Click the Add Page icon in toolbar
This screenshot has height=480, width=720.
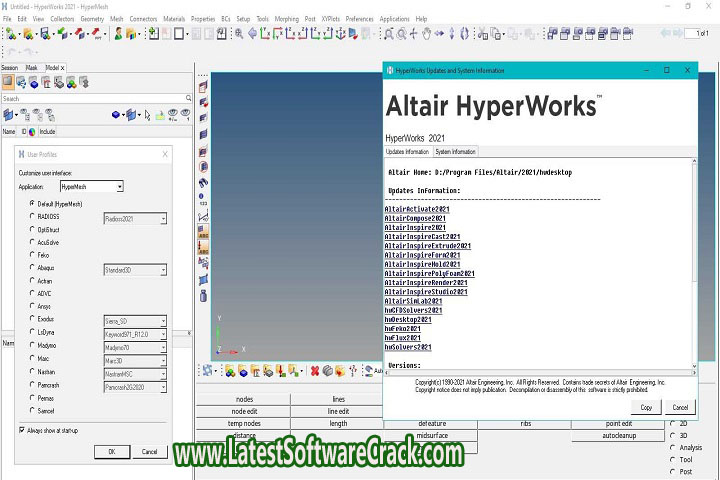tap(154, 34)
